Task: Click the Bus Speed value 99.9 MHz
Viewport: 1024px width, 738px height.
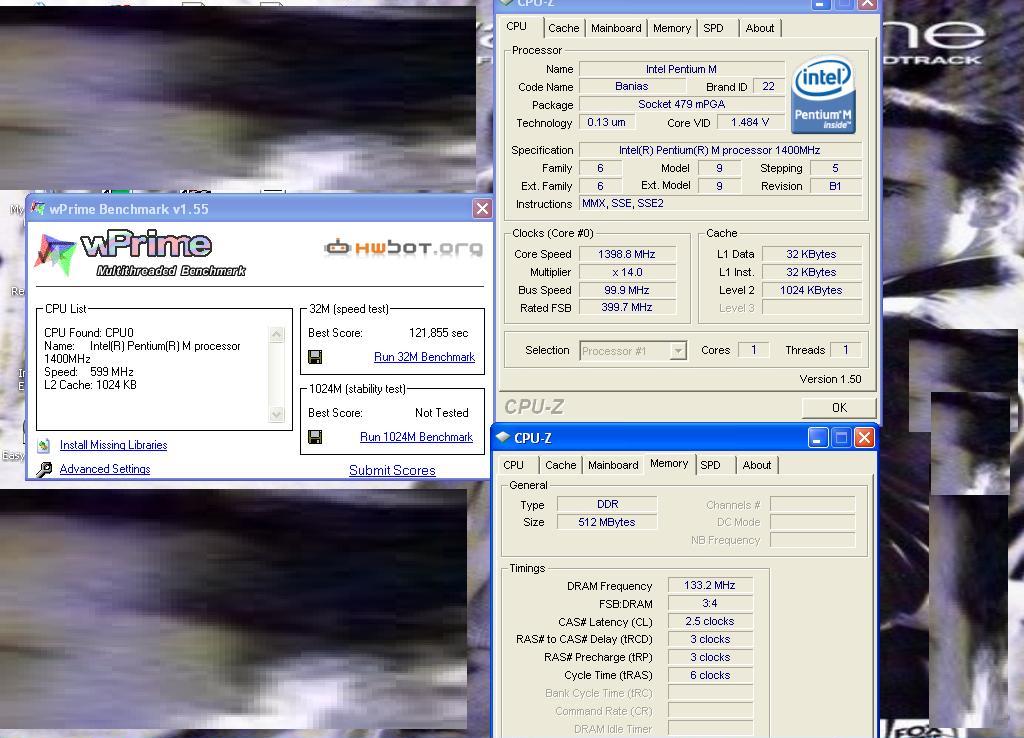Action: point(627,290)
